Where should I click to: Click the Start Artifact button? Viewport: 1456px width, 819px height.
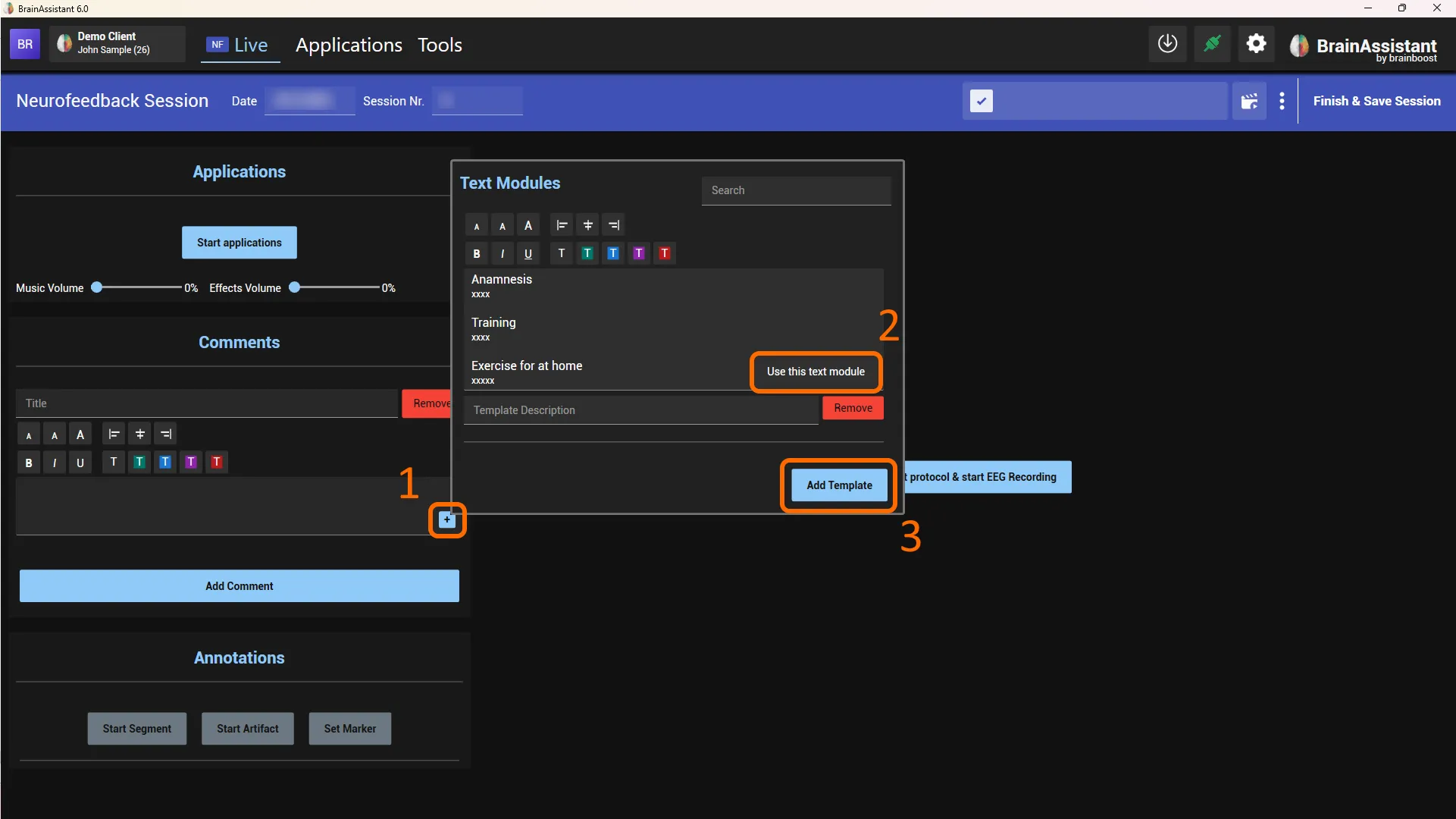coord(247,729)
